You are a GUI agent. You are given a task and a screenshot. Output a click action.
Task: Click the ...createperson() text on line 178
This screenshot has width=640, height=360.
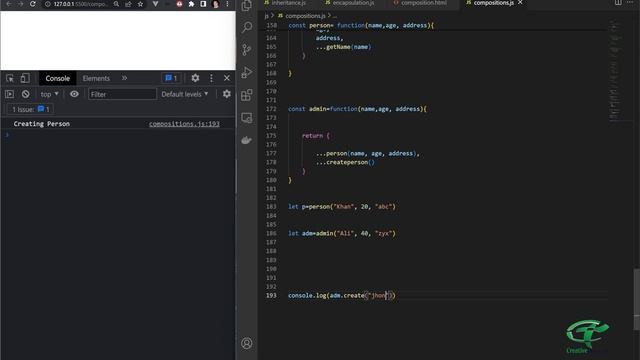click(345, 162)
